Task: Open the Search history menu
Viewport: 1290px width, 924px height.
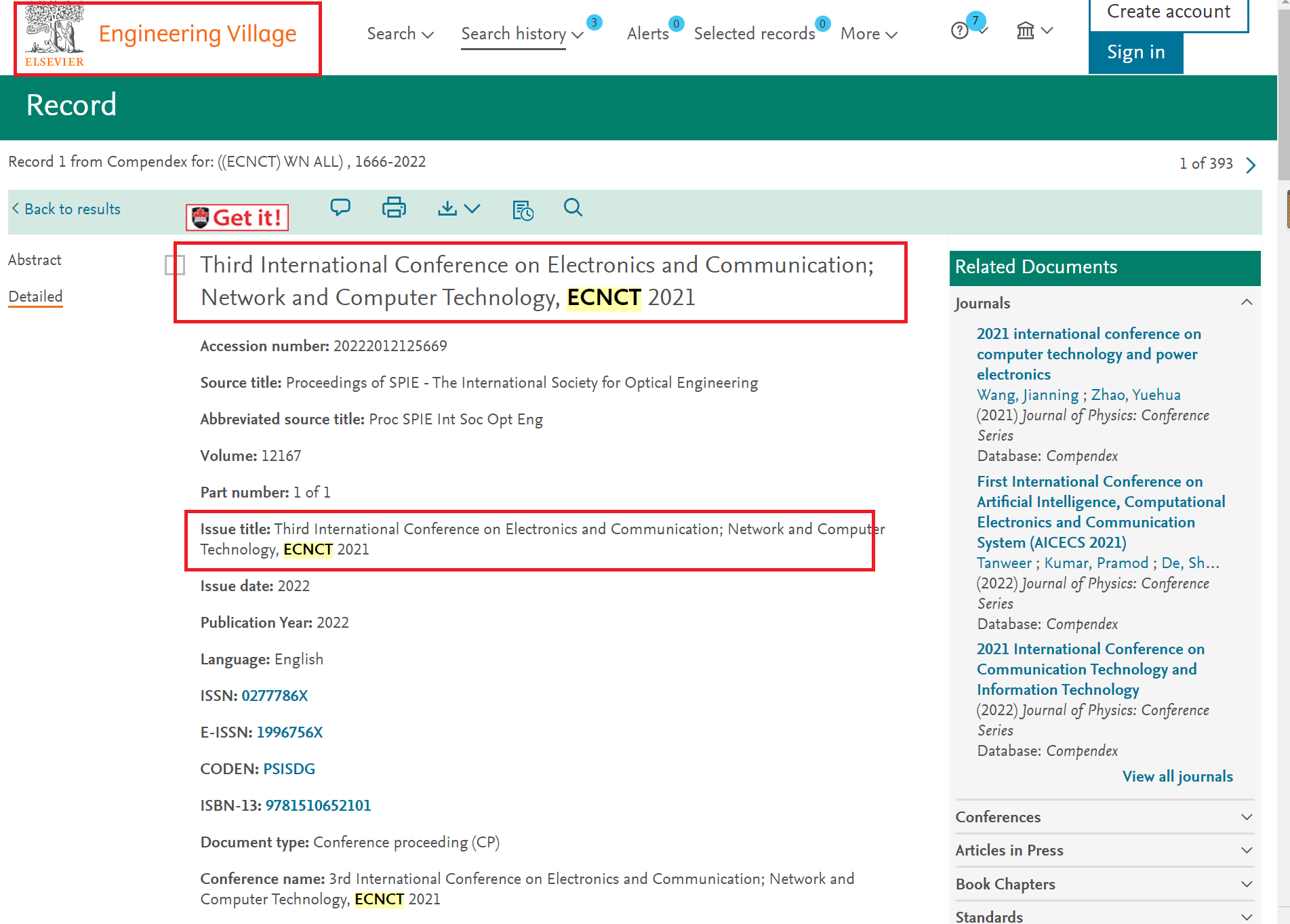Action: pyautogui.click(x=522, y=33)
